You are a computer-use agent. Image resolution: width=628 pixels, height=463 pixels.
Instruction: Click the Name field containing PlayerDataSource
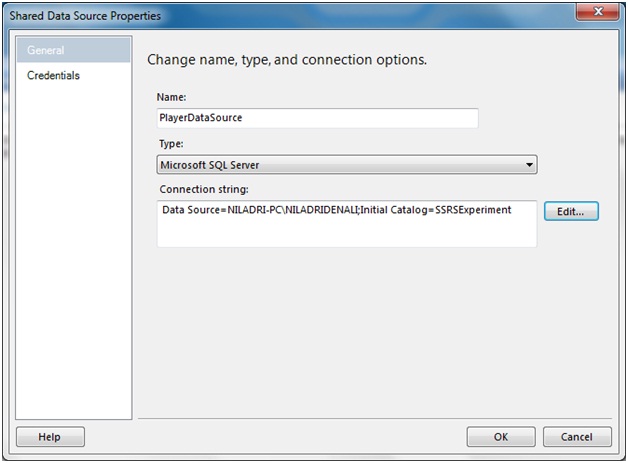(317, 118)
